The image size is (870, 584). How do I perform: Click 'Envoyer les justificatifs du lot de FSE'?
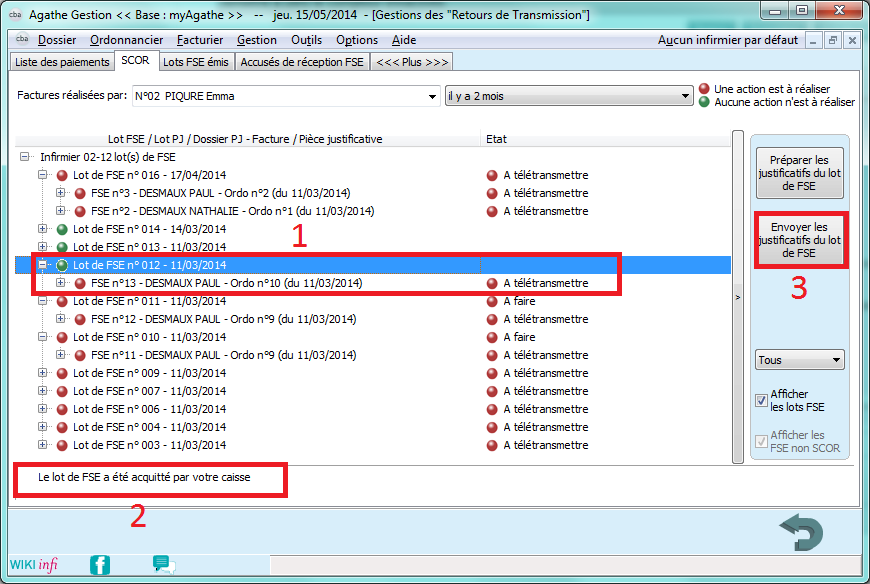(x=800, y=240)
